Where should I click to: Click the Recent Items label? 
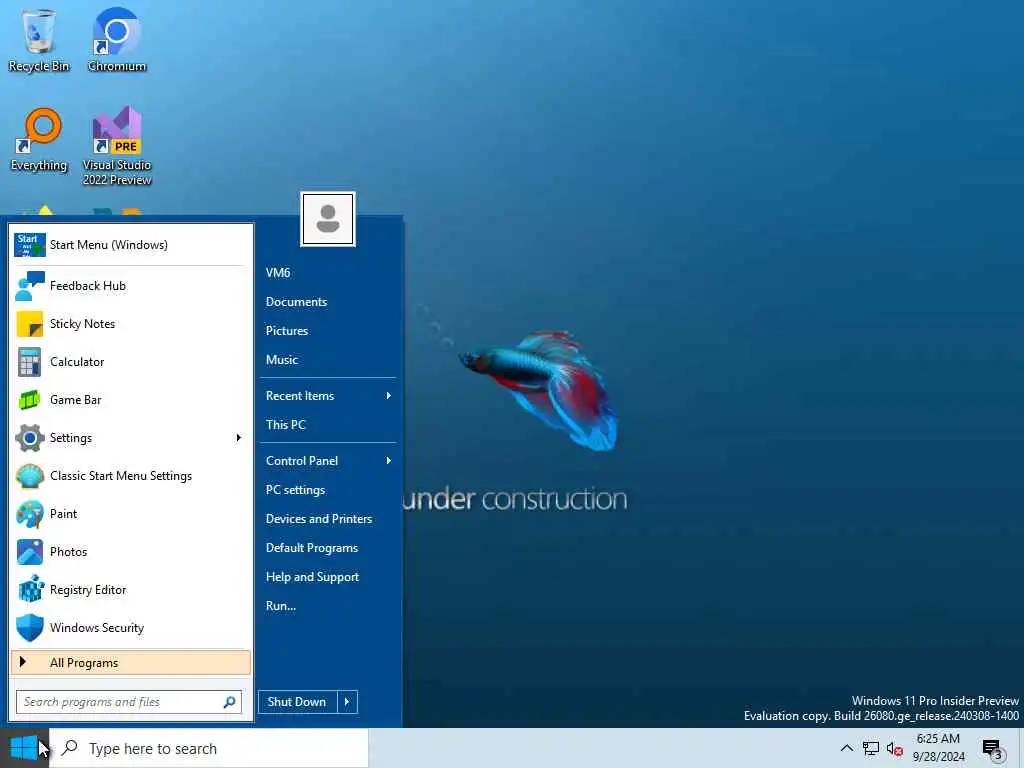coord(300,396)
